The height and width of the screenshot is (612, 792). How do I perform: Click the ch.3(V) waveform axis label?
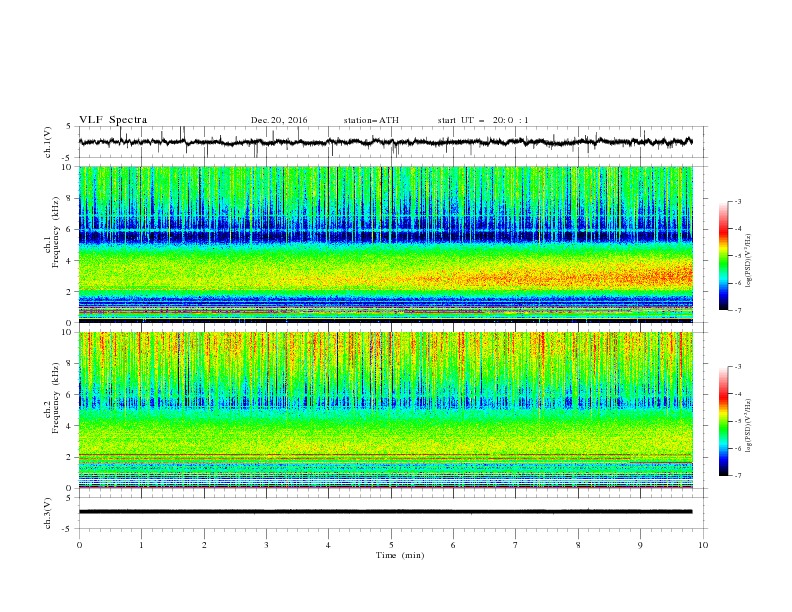[x=48, y=513]
